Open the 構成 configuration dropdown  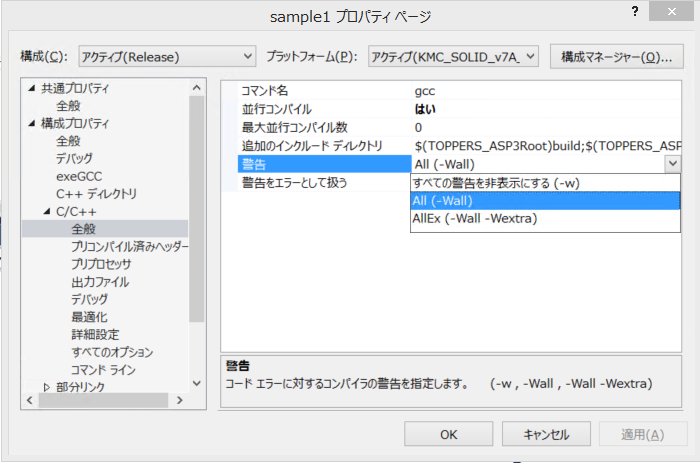click(x=166, y=56)
